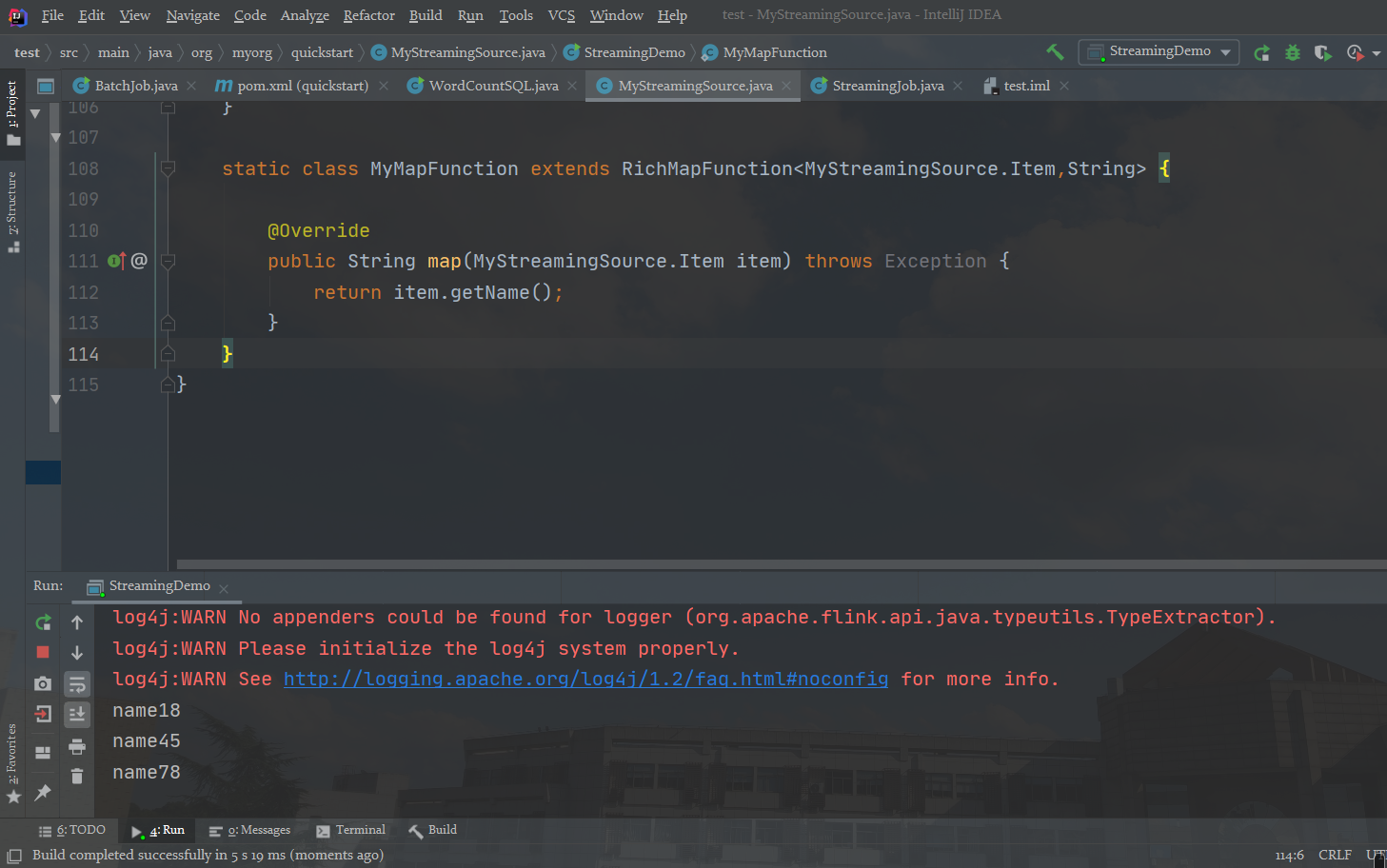Click the Build project hammer icon

pyautogui.click(x=1055, y=52)
